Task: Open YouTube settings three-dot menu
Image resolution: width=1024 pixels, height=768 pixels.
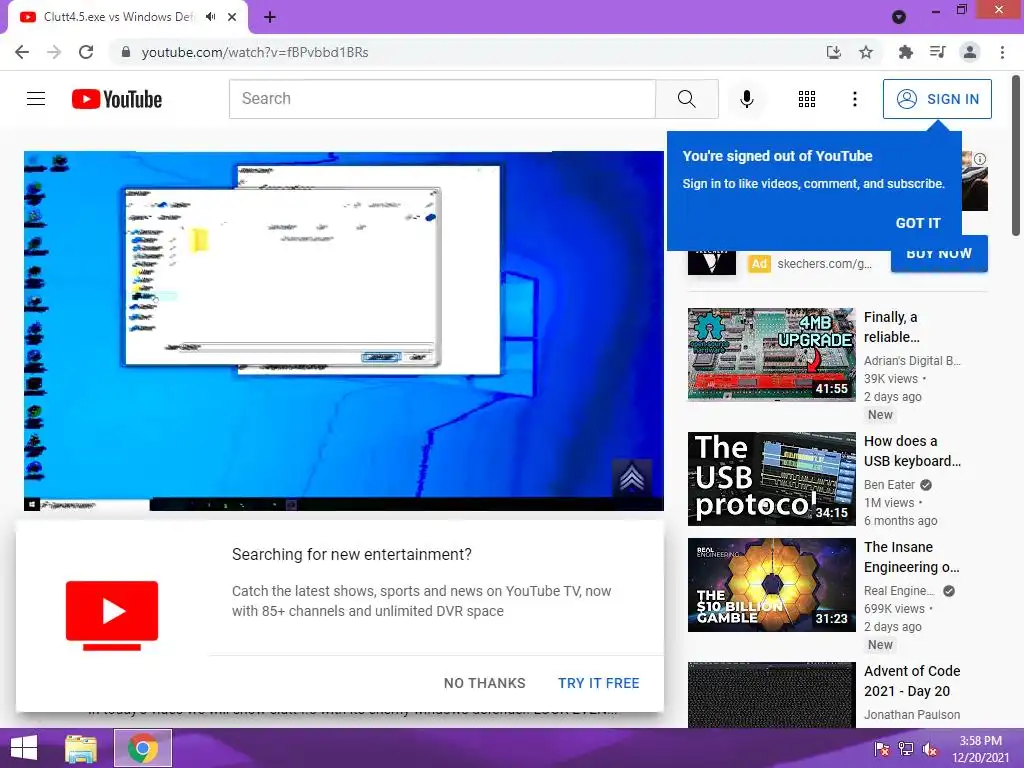Action: [x=855, y=99]
